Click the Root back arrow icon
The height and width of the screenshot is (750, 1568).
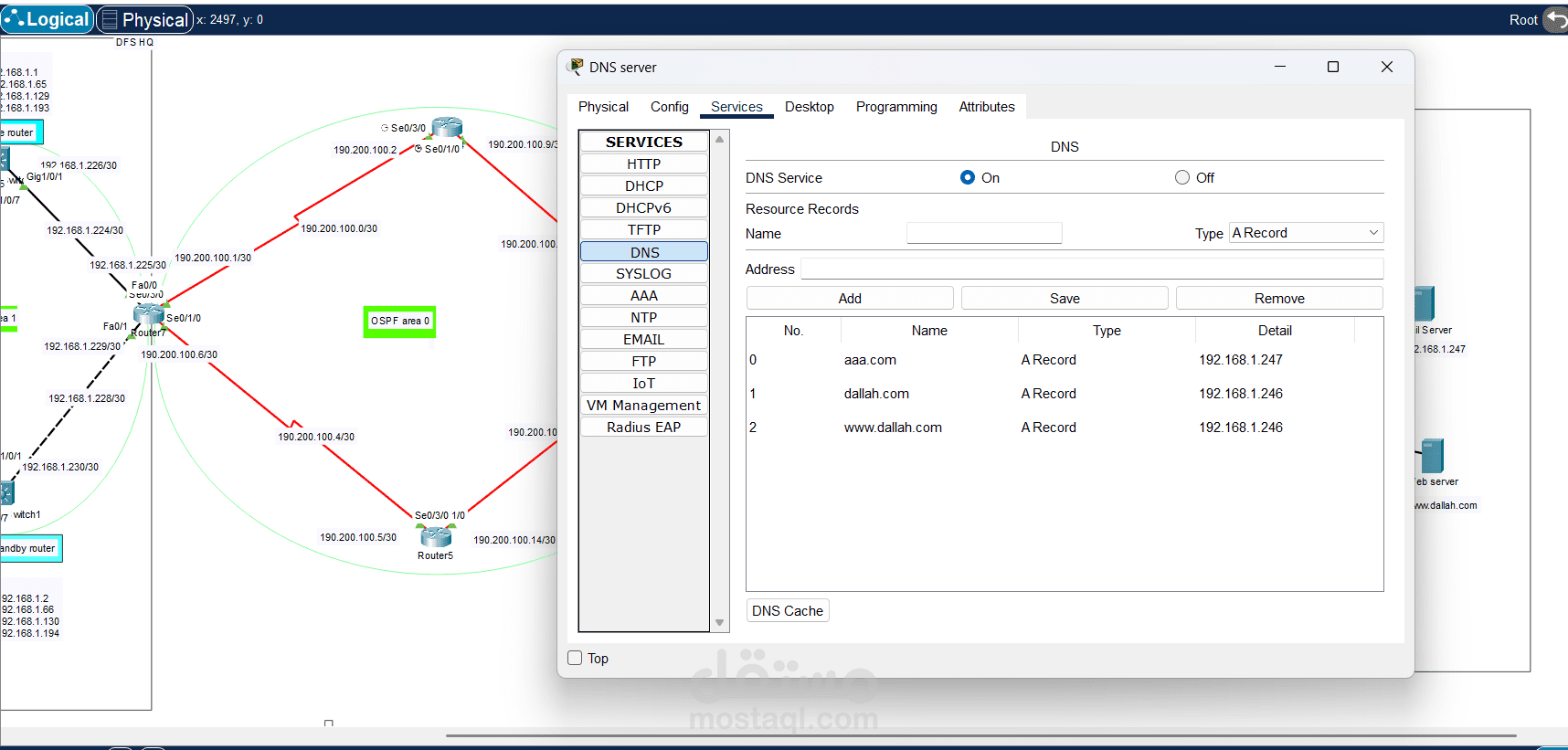[x=1555, y=19]
